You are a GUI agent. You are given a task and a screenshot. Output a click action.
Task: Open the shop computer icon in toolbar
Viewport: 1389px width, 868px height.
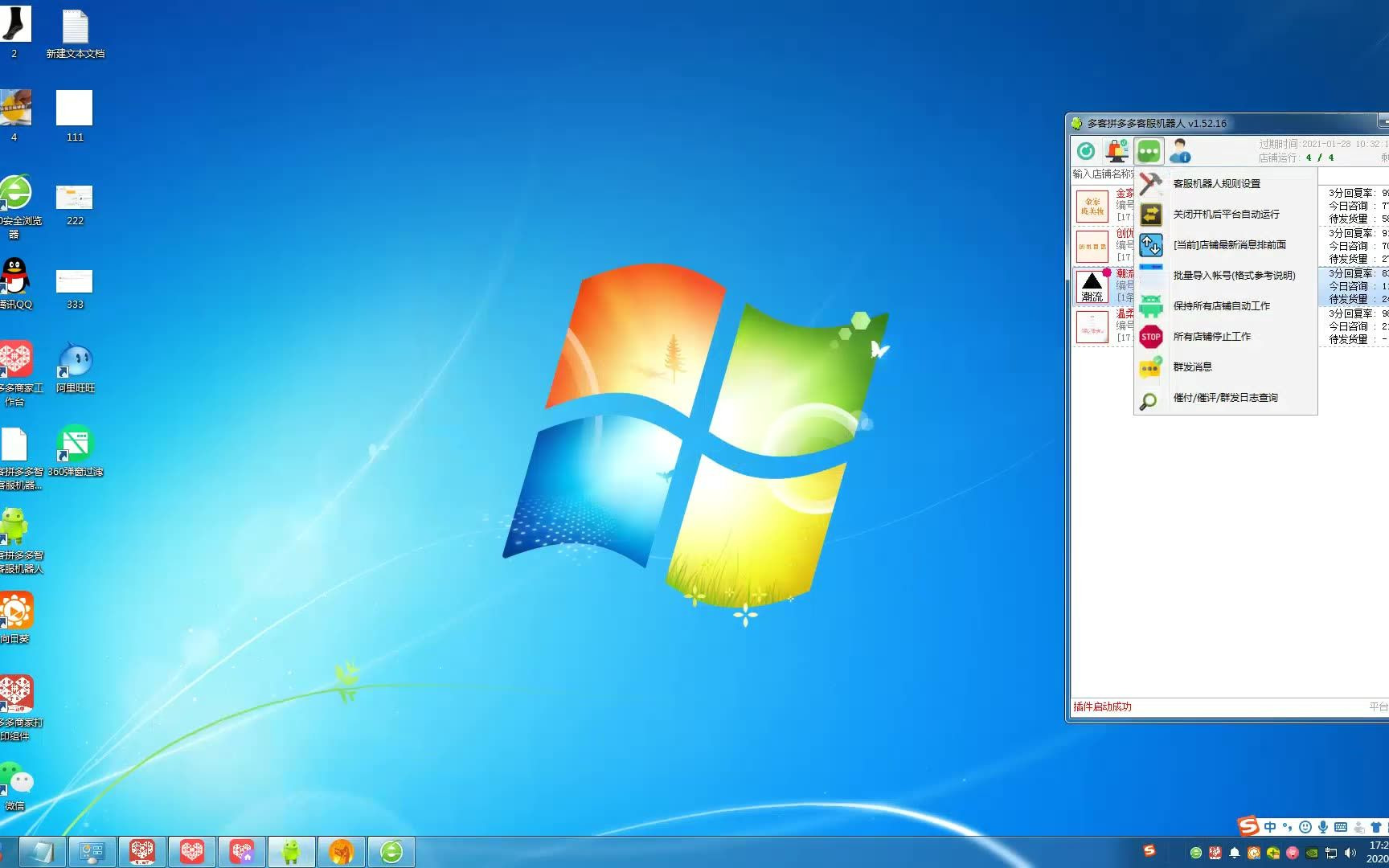click(x=1117, y=151)
